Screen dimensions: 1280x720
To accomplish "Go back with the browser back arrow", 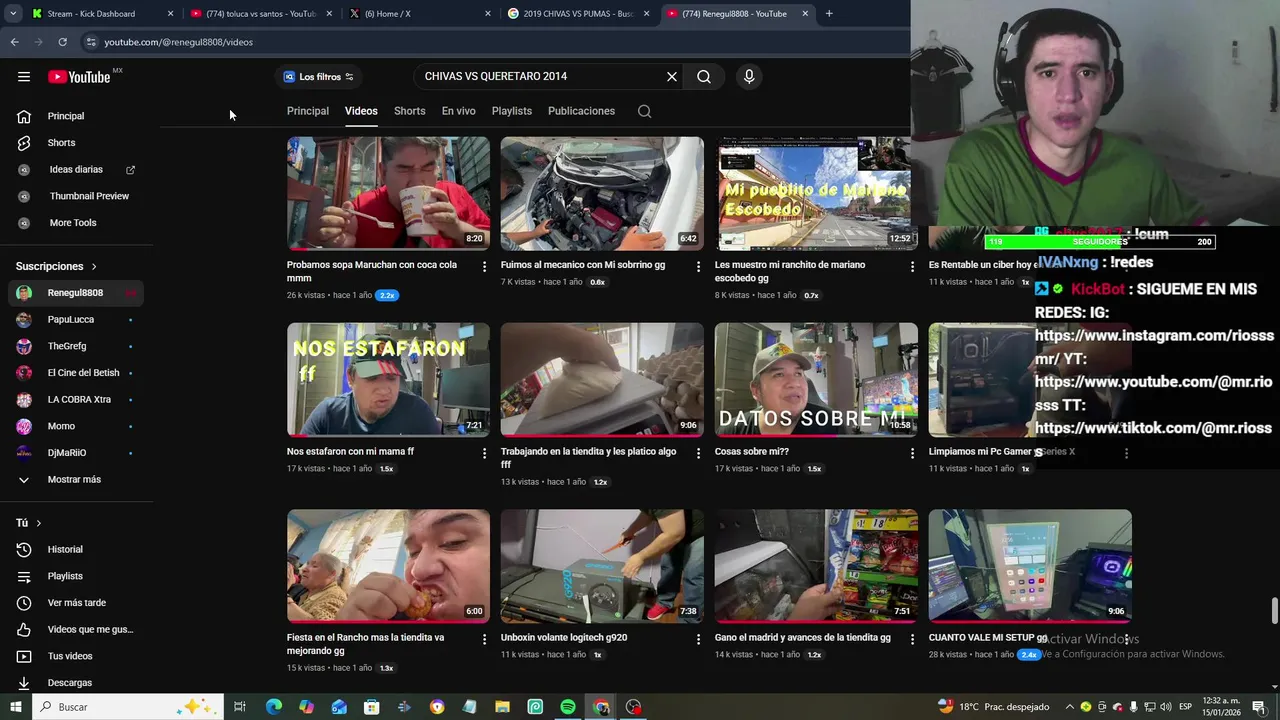I will coord(14,42).
